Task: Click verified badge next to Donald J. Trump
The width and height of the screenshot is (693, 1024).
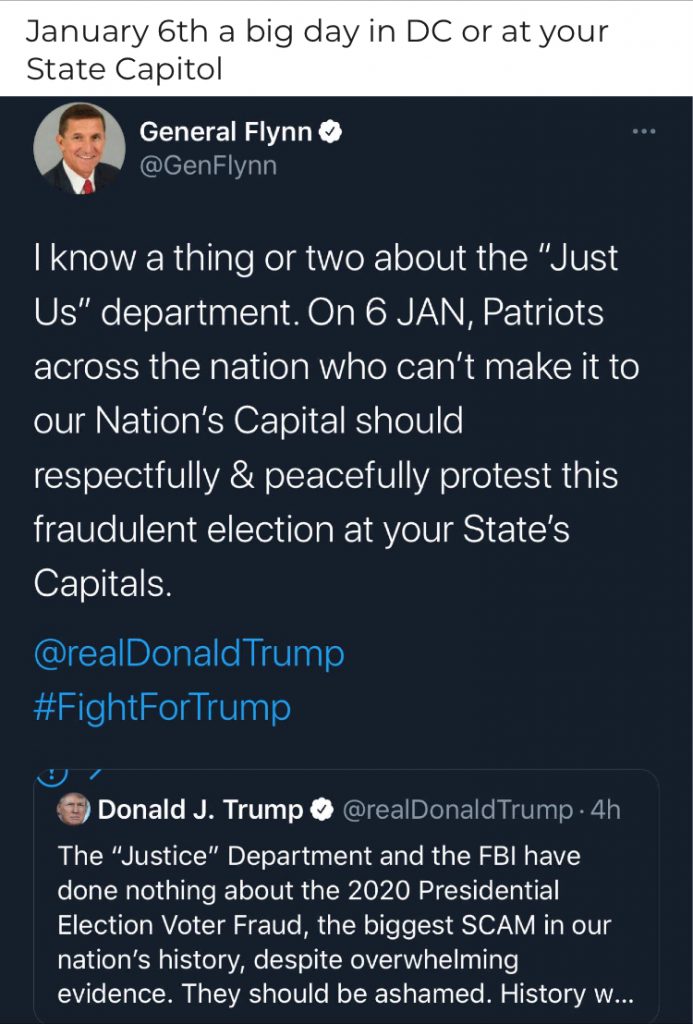Action: 323,811
